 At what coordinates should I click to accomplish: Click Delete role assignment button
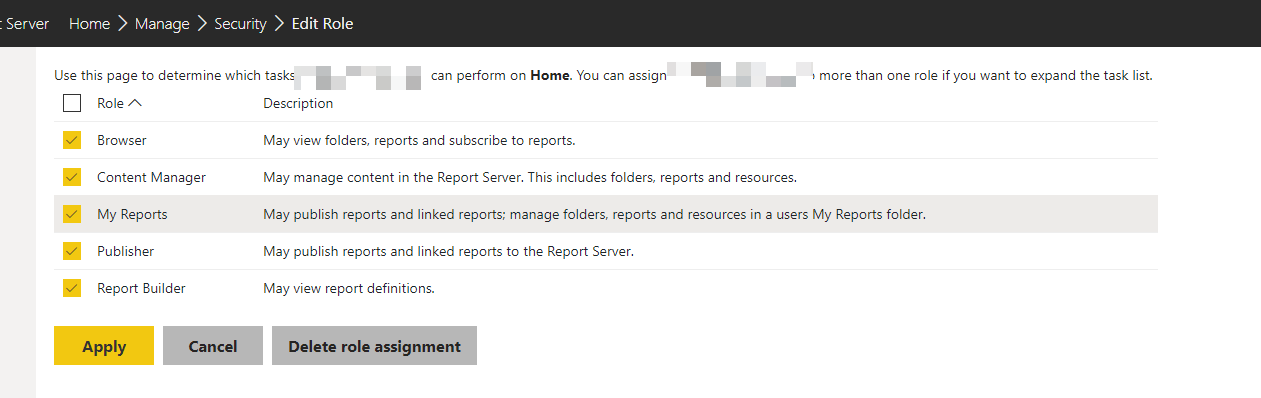point(374,346)
